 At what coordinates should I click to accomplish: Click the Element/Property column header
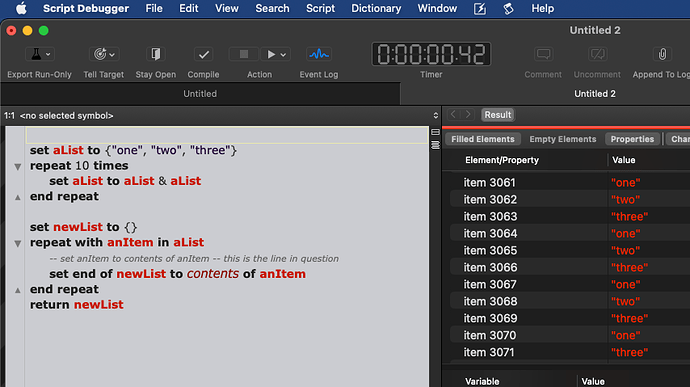point(502,160)
